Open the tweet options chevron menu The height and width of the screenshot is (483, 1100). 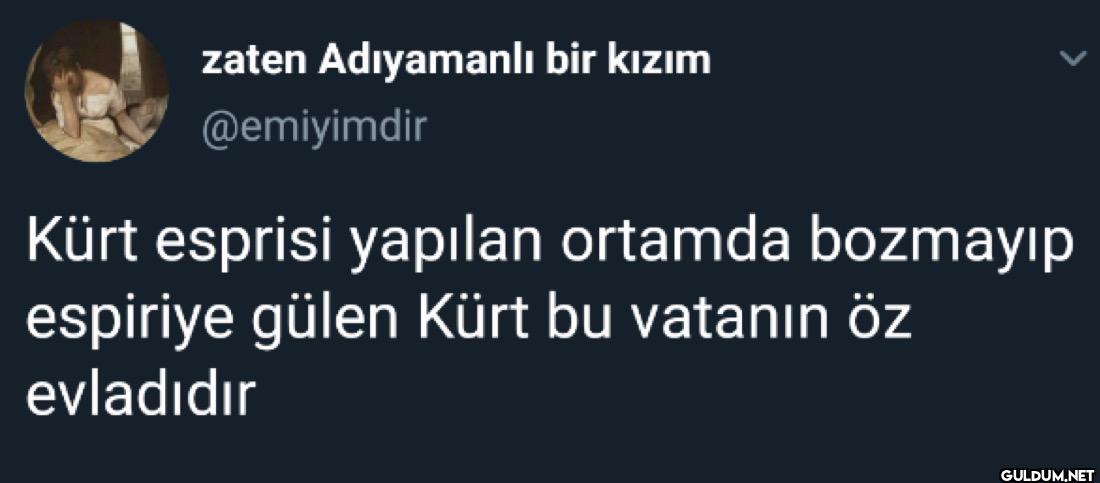[1072, 62]
